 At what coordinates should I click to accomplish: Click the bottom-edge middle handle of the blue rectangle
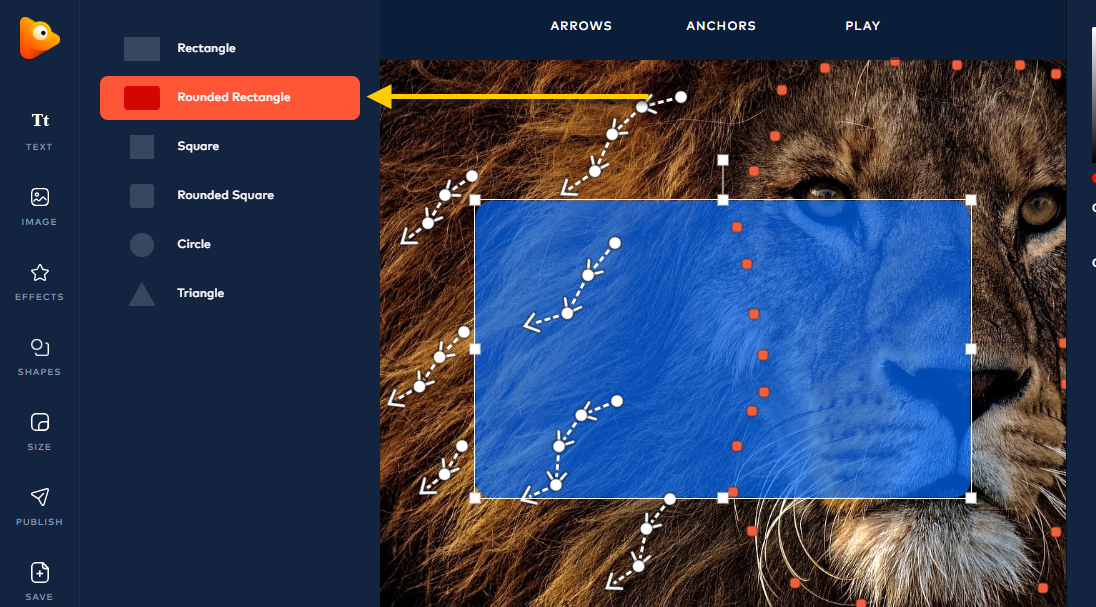723,498
